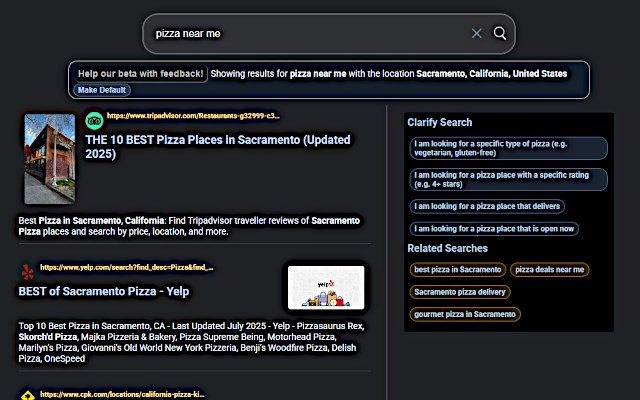Select 'pizza place that is open now' option
This screenshot has height=400, width=640.
click(494, 229)
